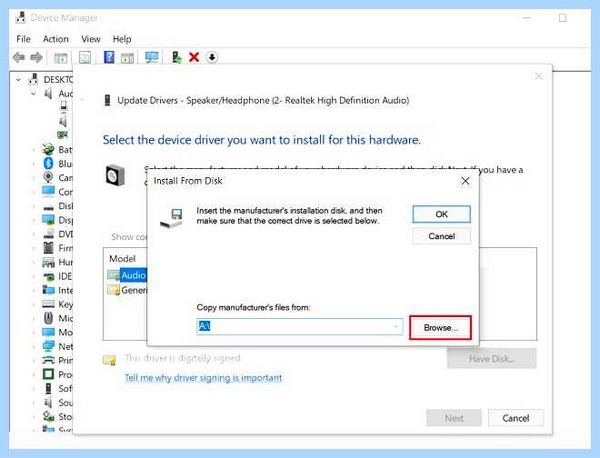
Task: Collapse the DESKTOP root node
Action: (x=18, y=80)
